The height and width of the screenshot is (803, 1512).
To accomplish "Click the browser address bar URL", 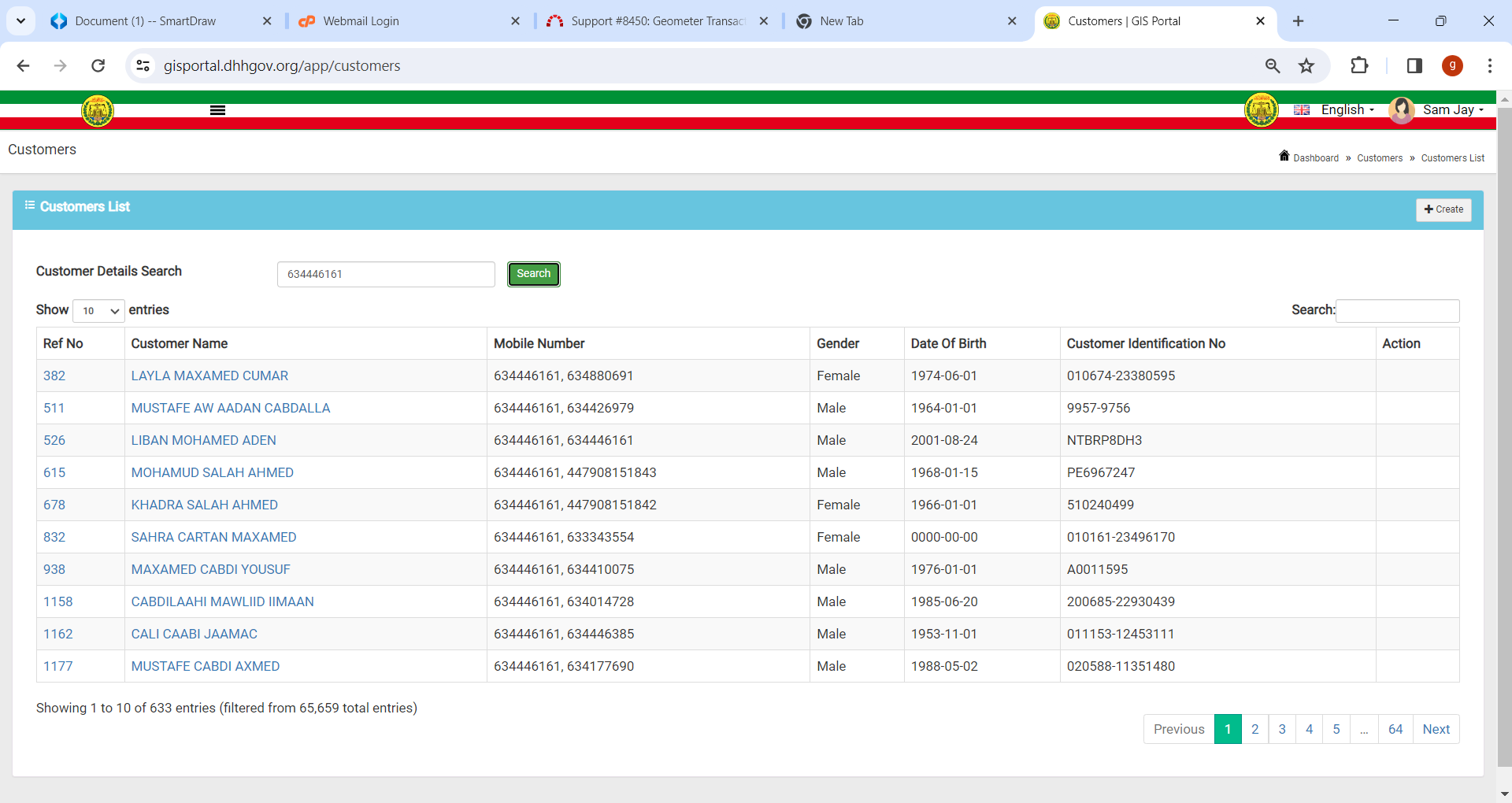I will click(282, 65).
